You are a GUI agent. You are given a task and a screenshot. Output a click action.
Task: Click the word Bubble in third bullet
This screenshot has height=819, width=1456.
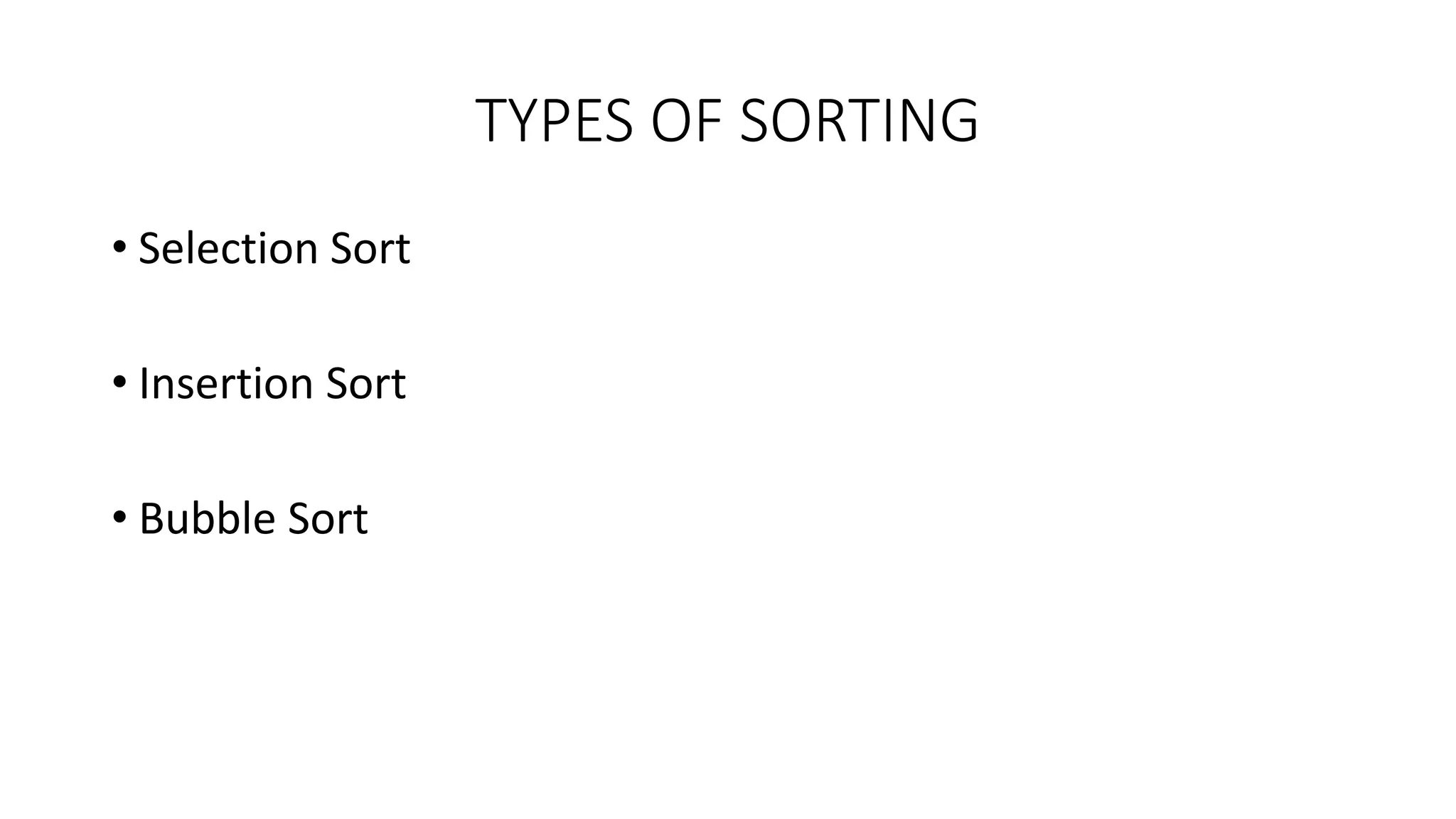coord(207,518)
